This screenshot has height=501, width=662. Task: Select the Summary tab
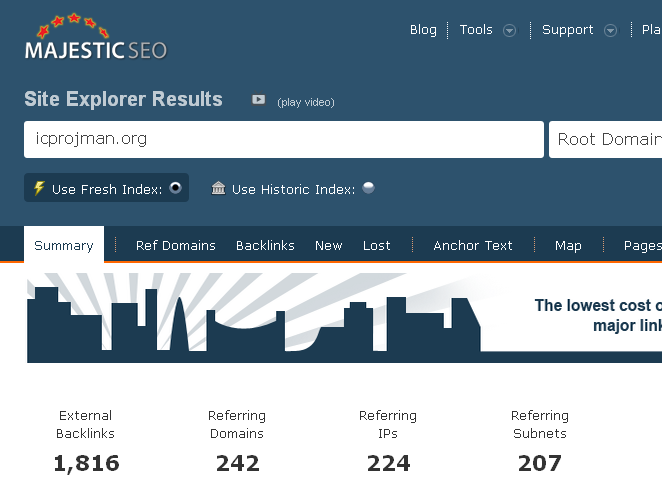64,245
